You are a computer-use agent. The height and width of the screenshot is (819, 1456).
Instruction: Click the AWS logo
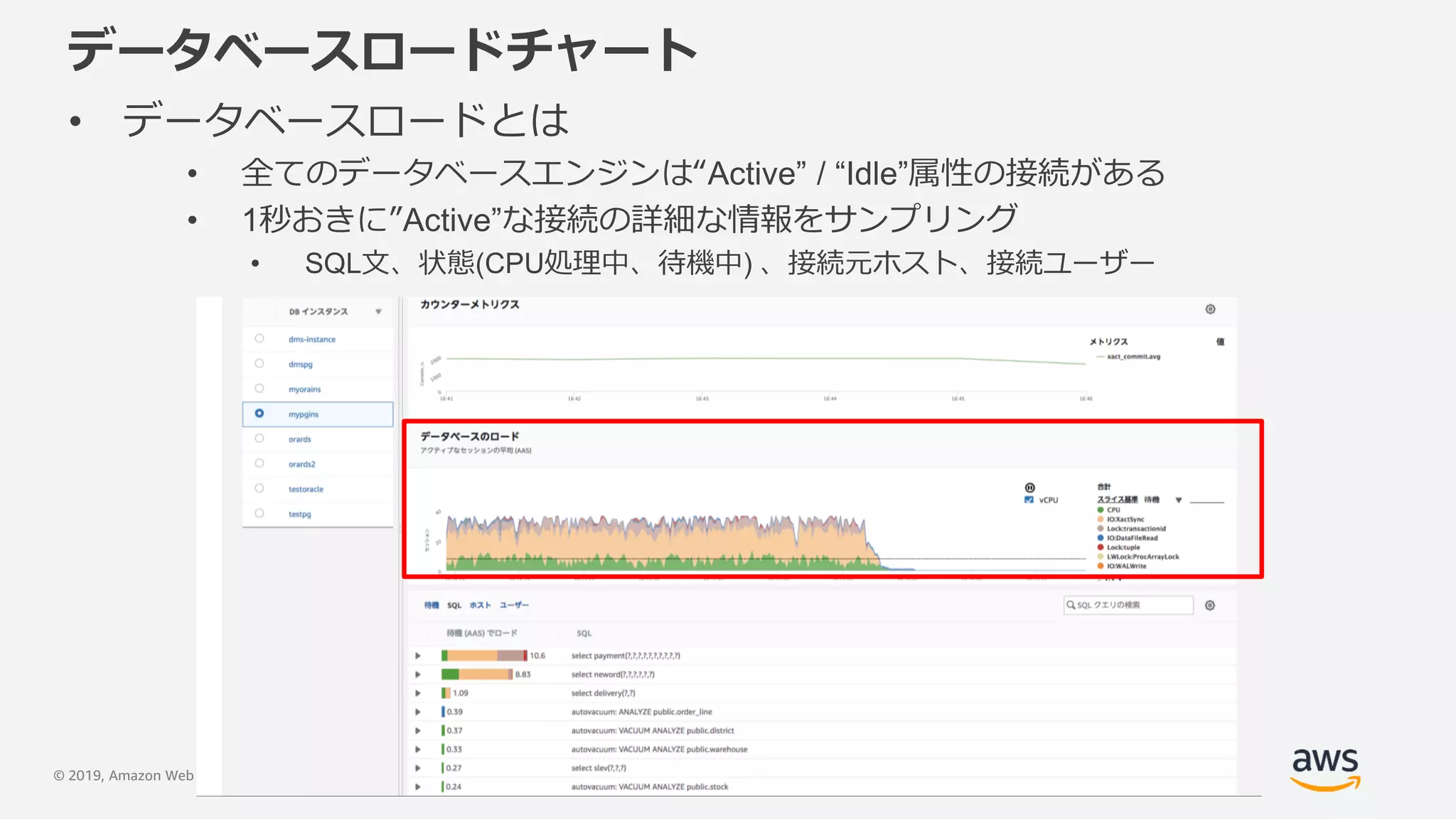tap(1326, 769)
